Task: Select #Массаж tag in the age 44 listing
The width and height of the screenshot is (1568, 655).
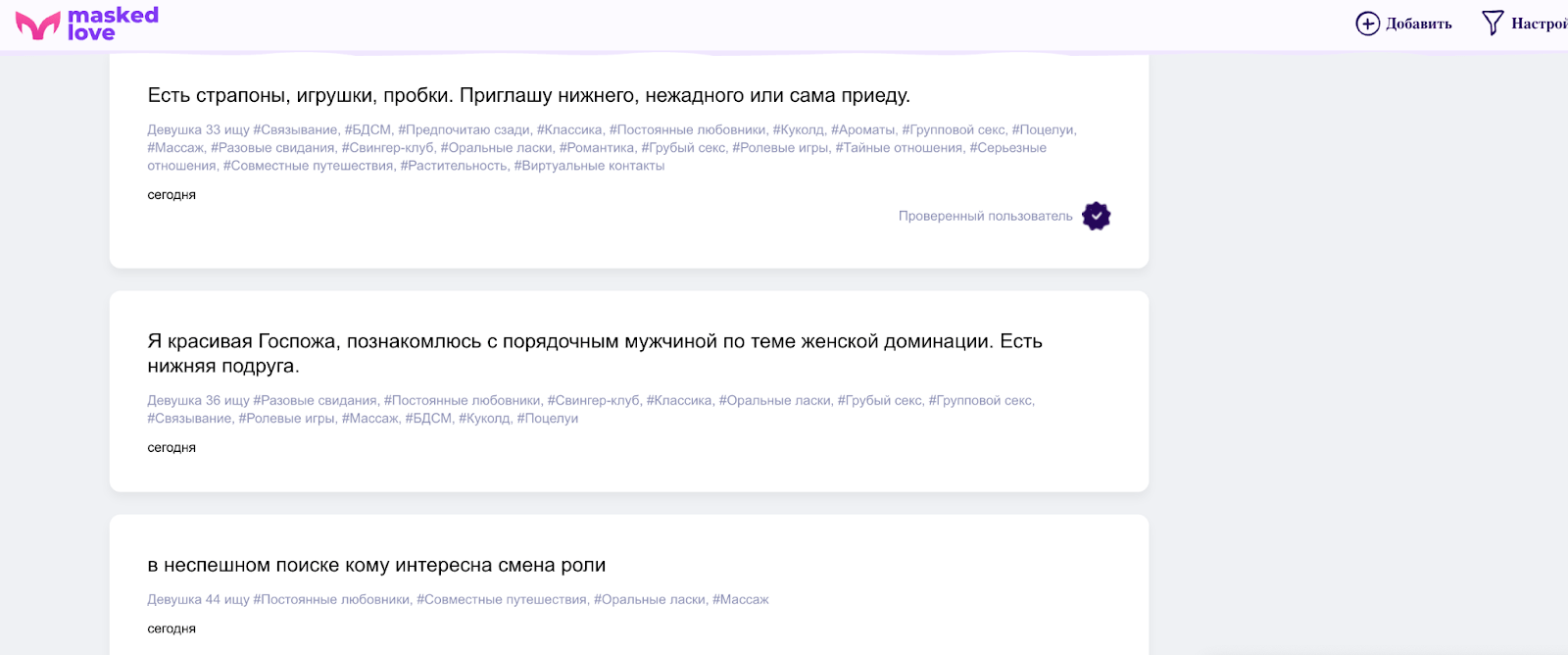Action: pos(740,599)
